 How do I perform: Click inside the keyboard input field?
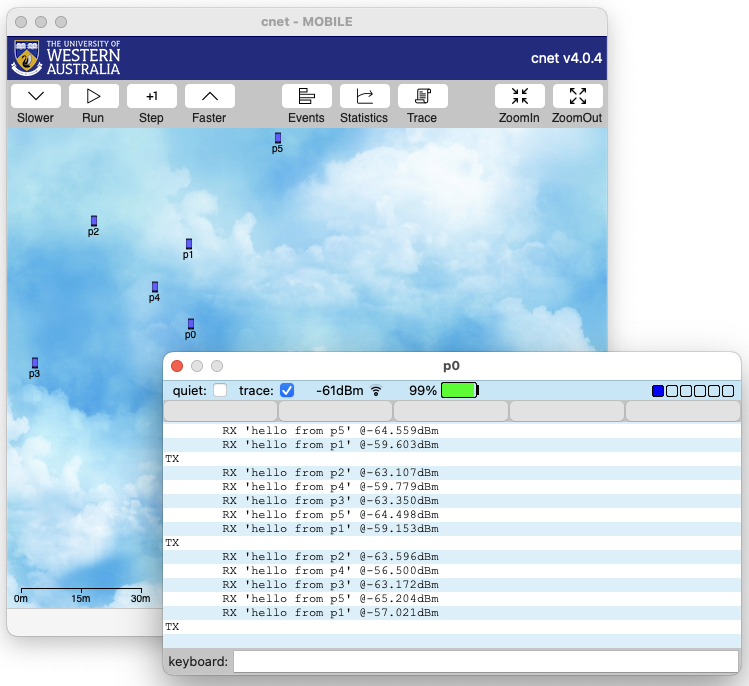[486, 661]
